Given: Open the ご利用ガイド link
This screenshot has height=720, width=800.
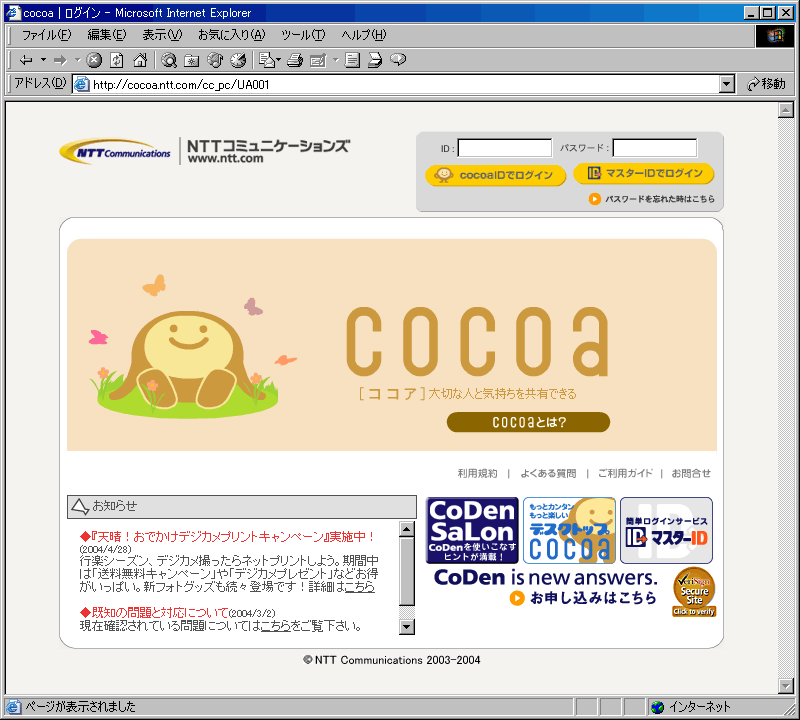Looking at the screenshot, I should click(626, 474).
